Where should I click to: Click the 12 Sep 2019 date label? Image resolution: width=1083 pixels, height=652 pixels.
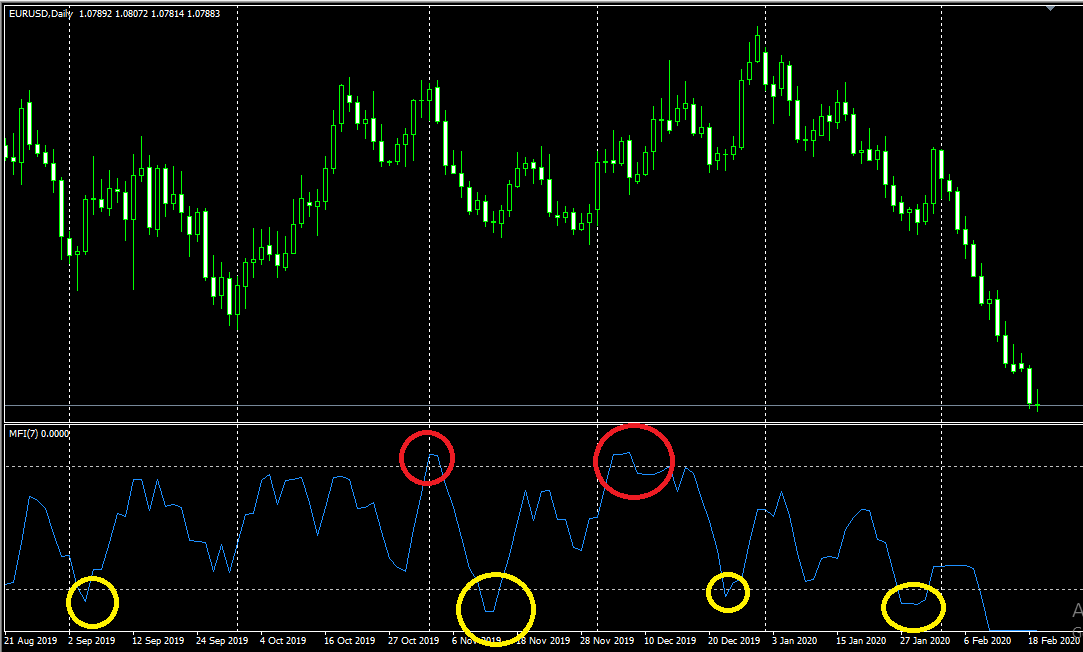(158, 641)
